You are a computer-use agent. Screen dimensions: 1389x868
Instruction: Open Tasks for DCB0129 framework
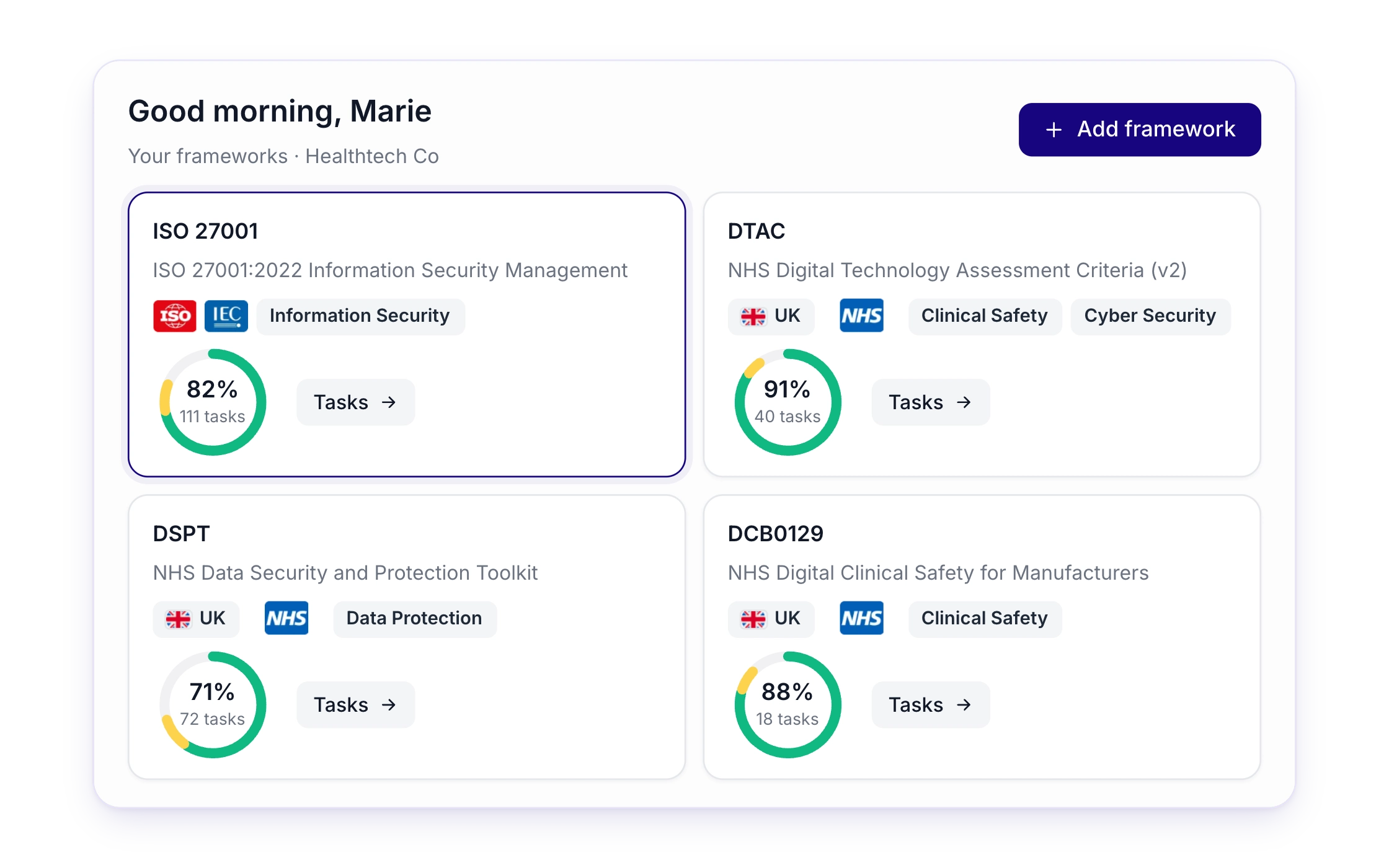click(x=930, y=705)
